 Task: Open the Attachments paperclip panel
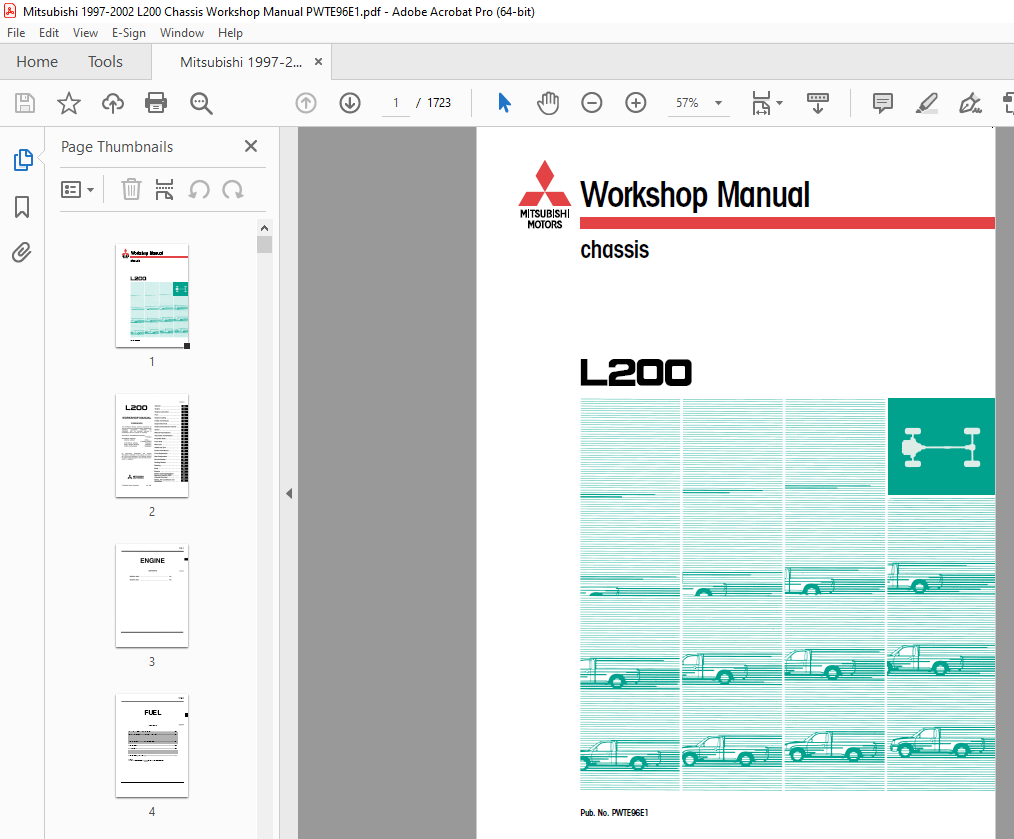click(22, 252)
